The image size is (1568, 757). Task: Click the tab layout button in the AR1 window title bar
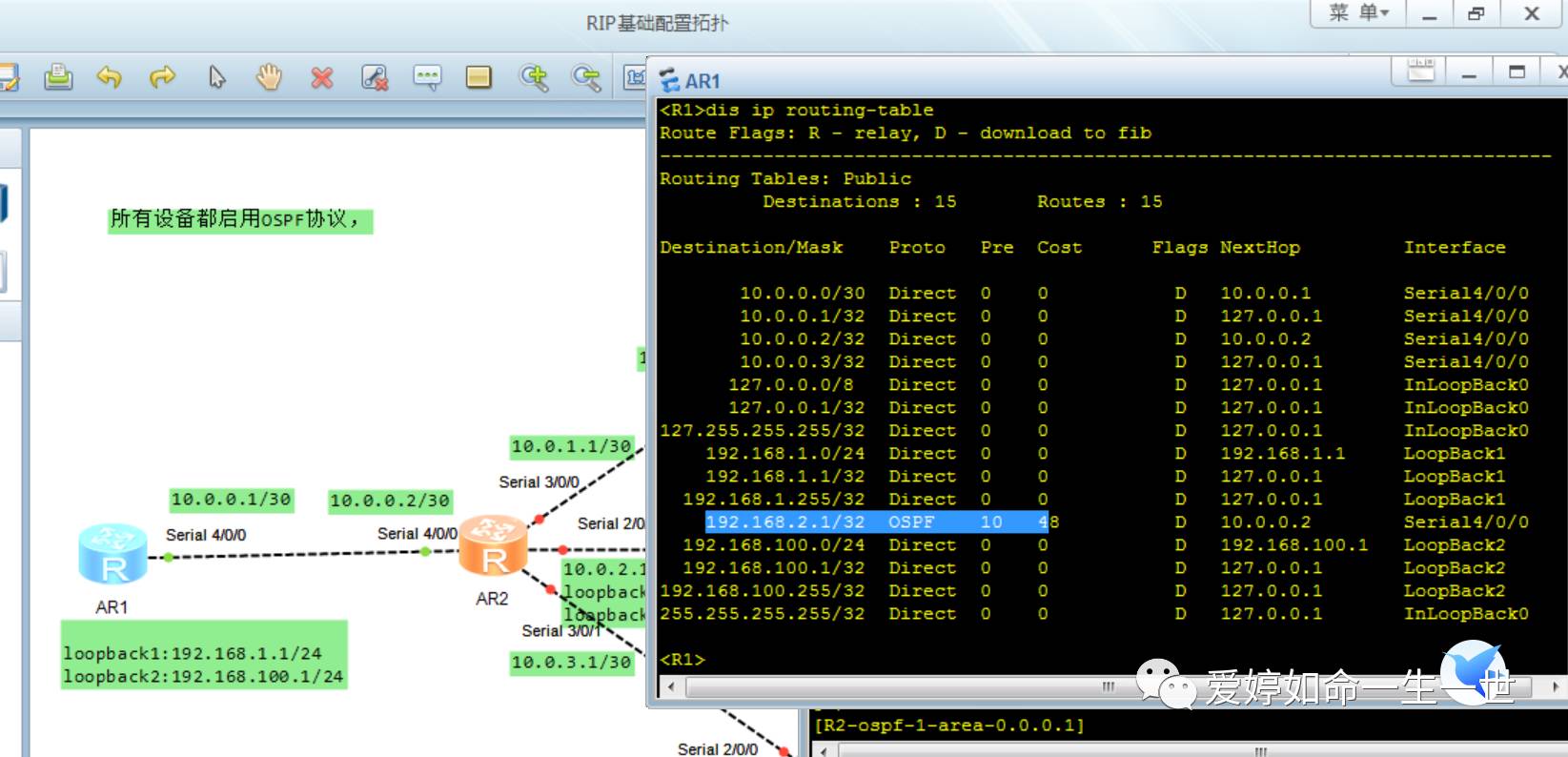coord(1420,71)
